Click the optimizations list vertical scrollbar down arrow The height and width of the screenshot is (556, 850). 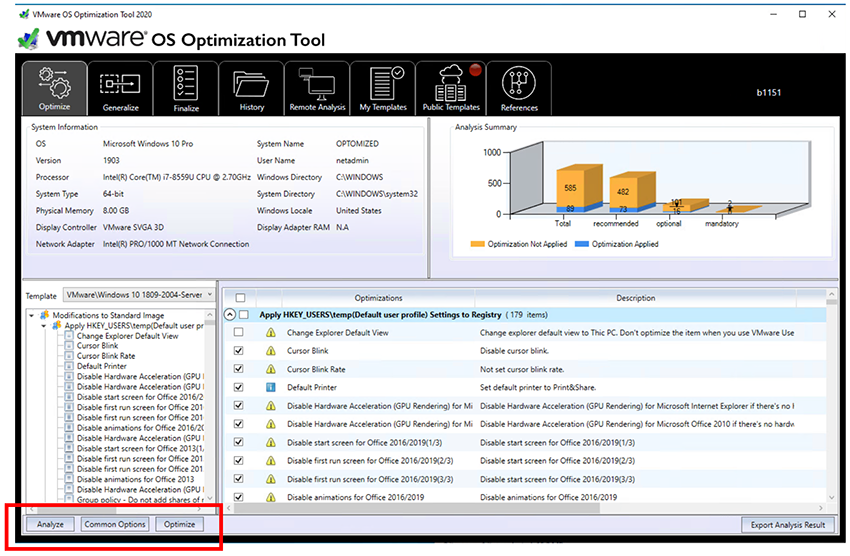[832, 497]
